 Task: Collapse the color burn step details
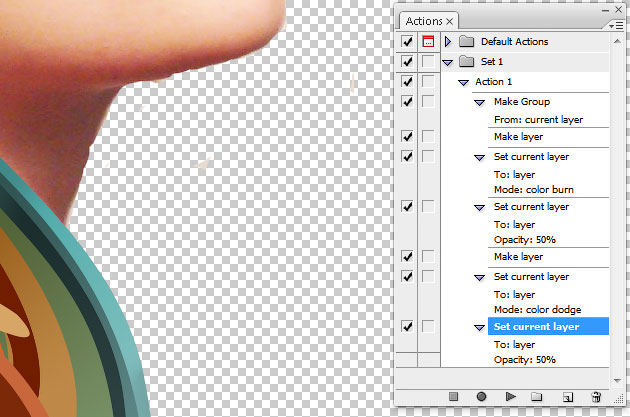pos(479,157)
